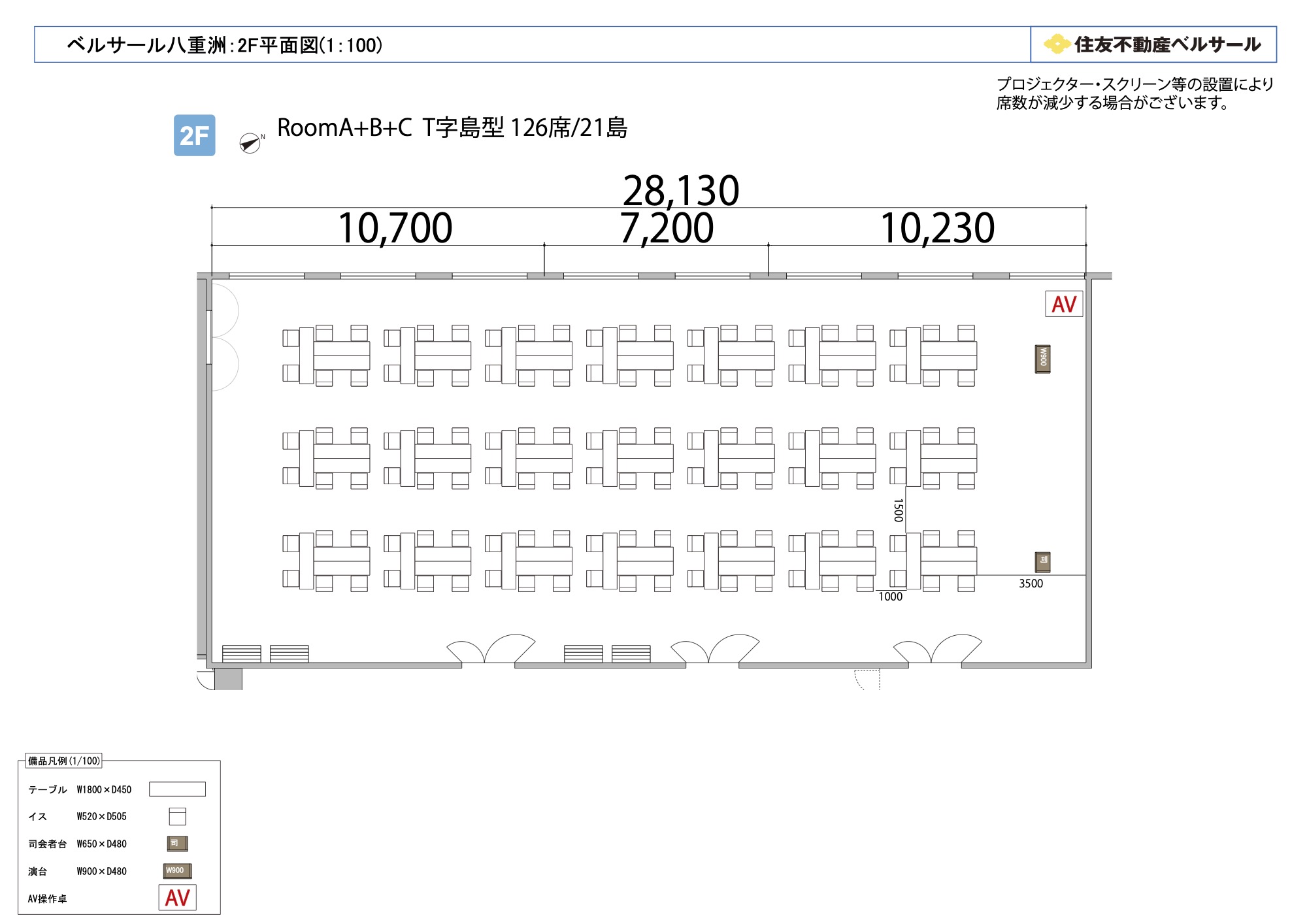Click the W900 podium inside the room

[1042, 359]
